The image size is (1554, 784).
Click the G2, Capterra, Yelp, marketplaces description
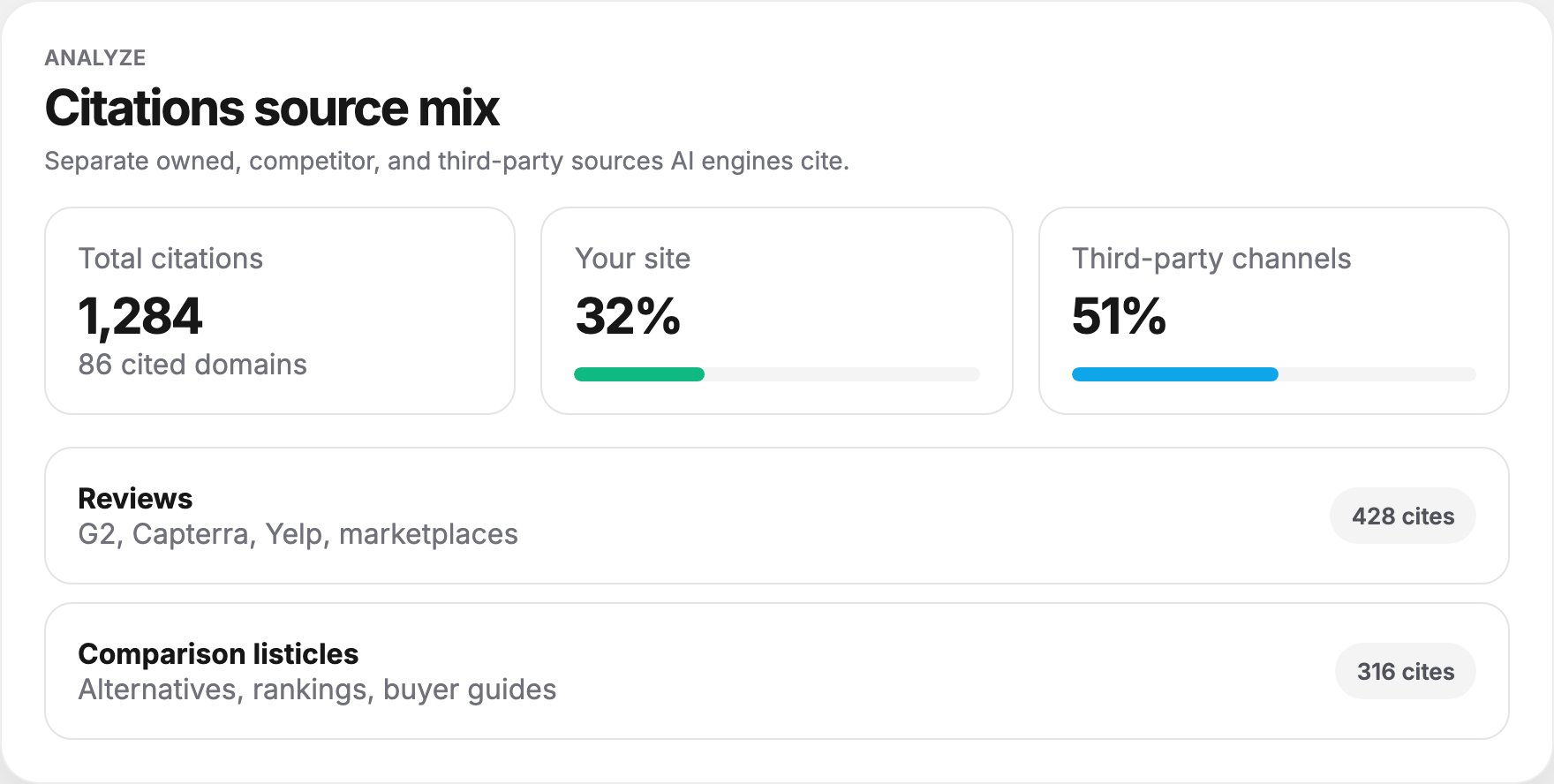click(x=298, y=534)
